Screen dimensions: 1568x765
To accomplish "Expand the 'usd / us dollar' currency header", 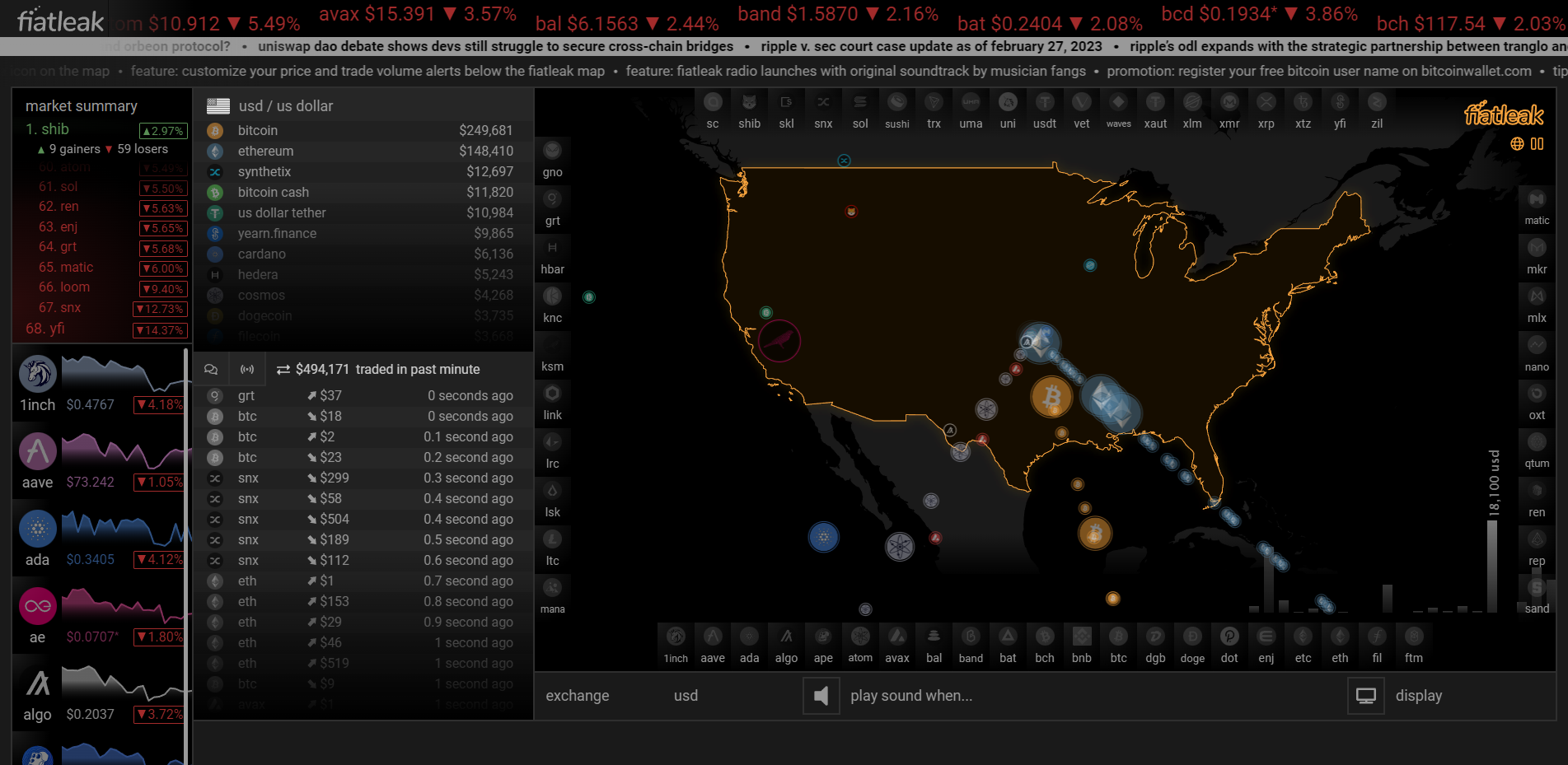I will point(363,106).
